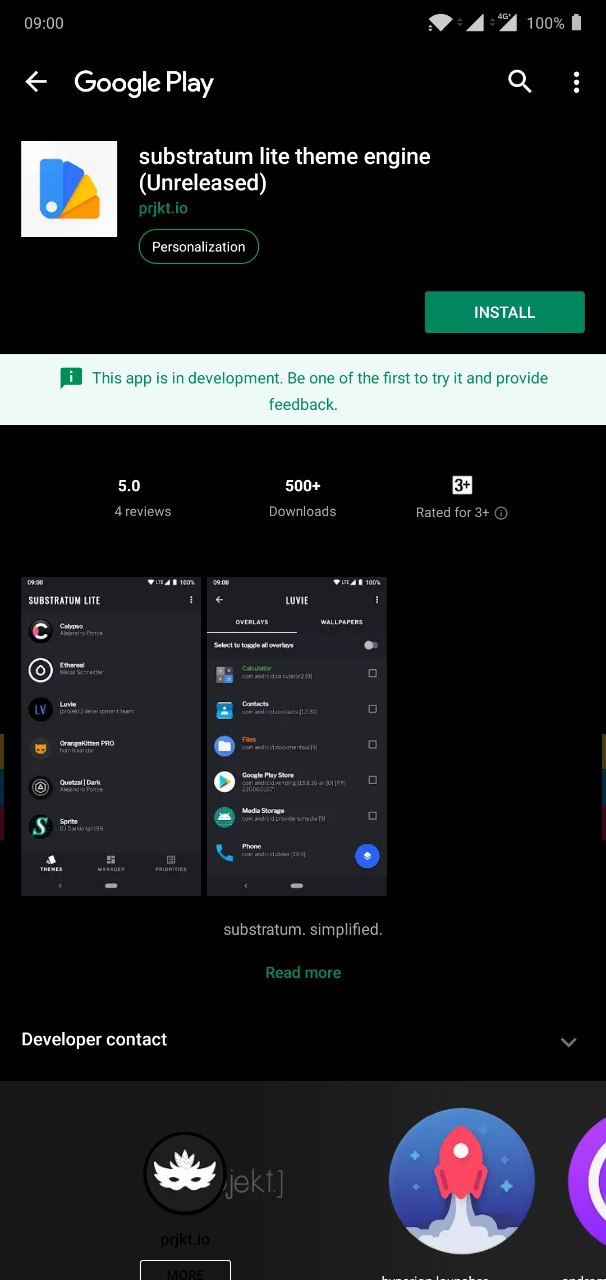The height and width of the screenshot is (1280, 606).
Task: Open the rocket hyperion launcher icon
Action: click(x=462, y=1182)
